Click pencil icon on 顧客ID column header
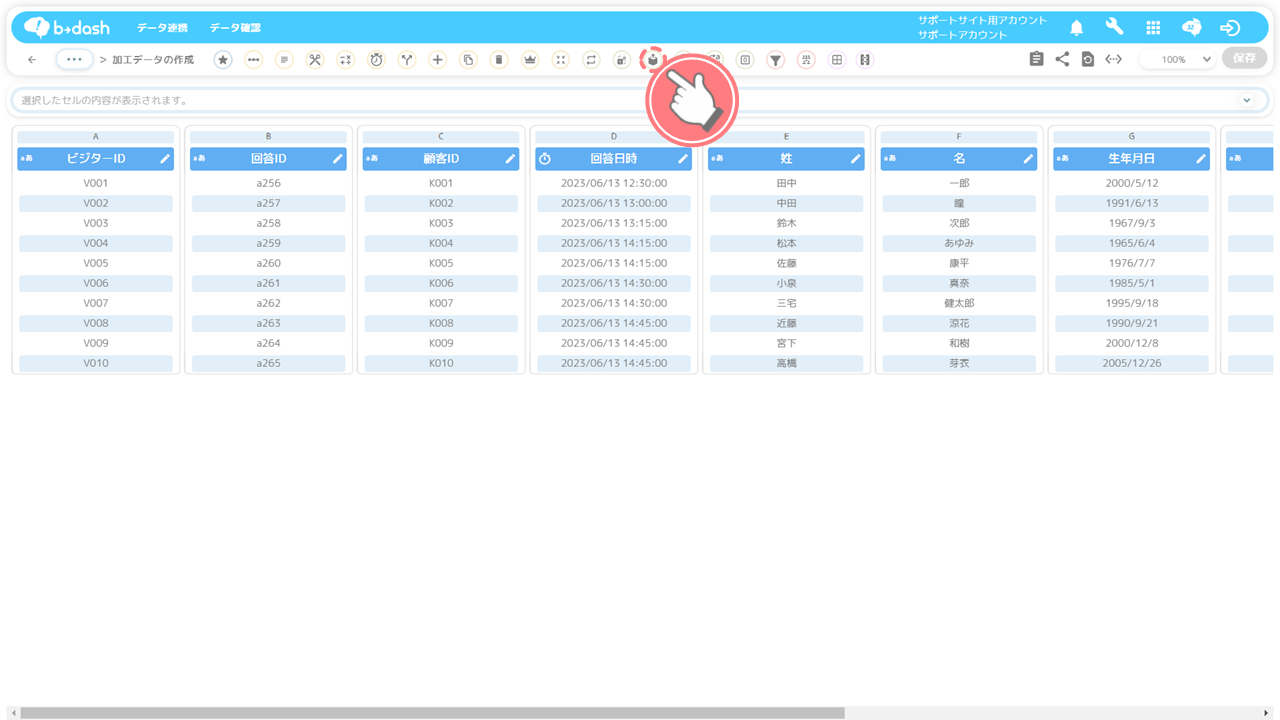This screenshot has height=720, width=1280. click(510, 159)
